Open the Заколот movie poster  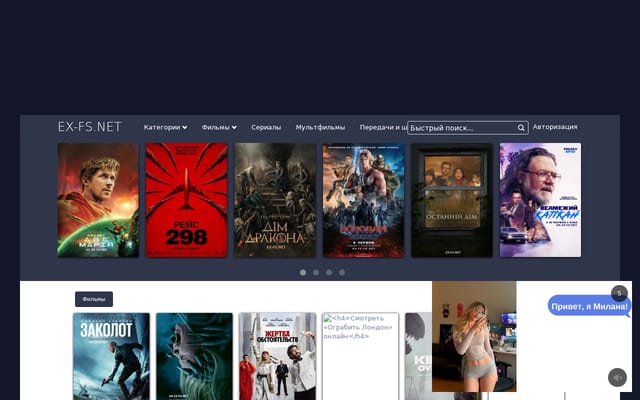click(x=111, y=356)
